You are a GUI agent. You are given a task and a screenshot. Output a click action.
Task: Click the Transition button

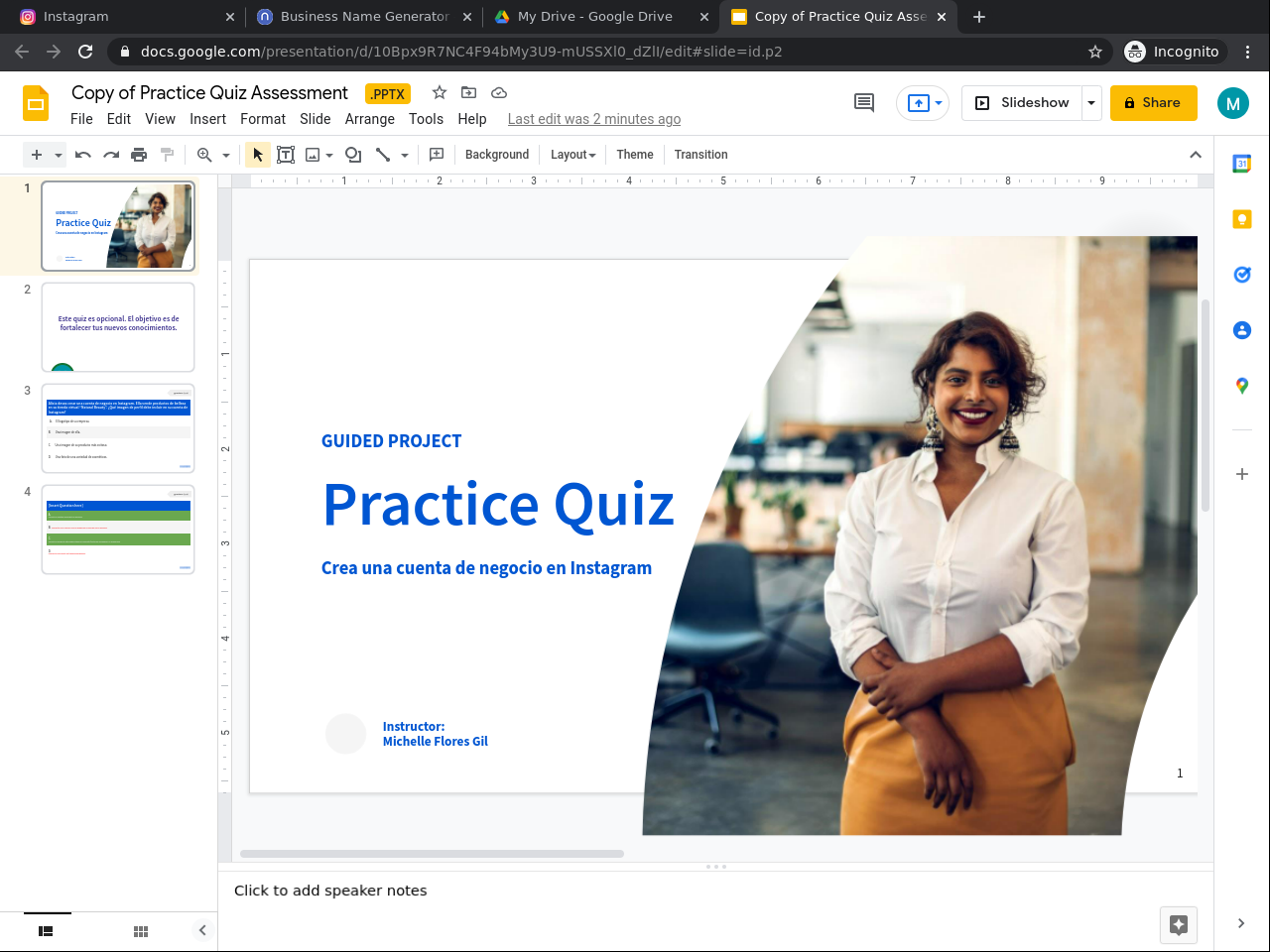[701, 155]
